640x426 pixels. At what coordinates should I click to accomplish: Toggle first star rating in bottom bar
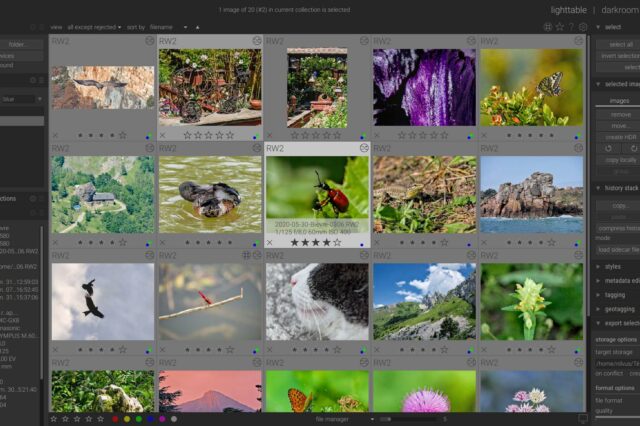[53, 419]
